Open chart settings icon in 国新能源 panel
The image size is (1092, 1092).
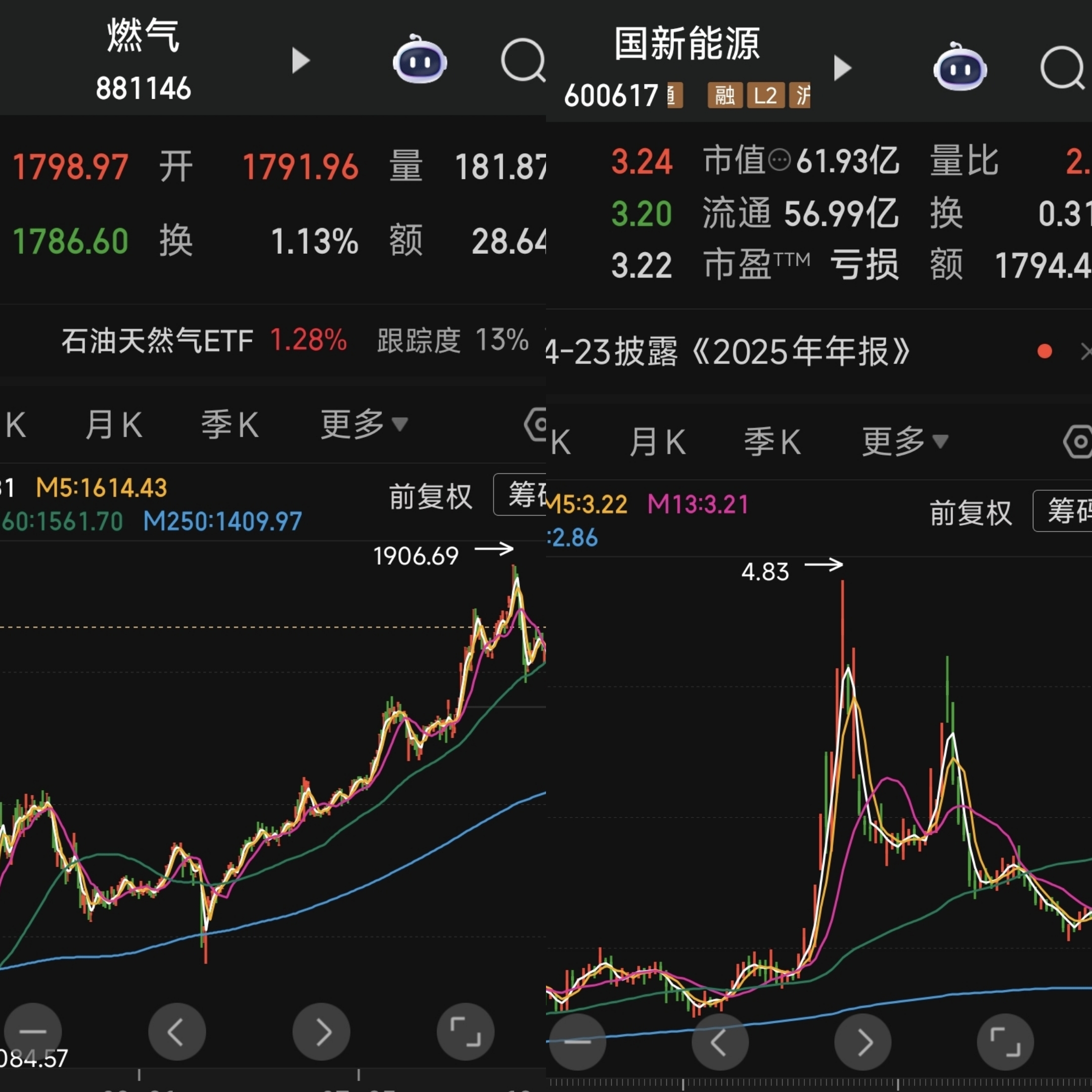(1078, 441)
